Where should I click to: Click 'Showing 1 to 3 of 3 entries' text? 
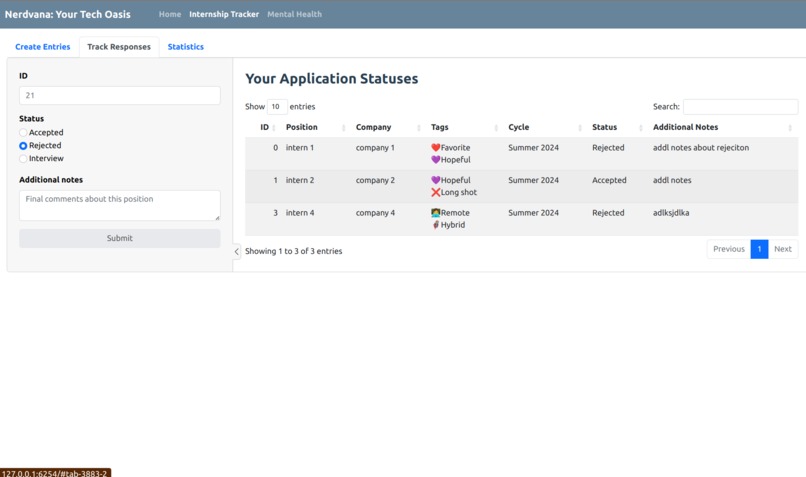pos(294,251)
